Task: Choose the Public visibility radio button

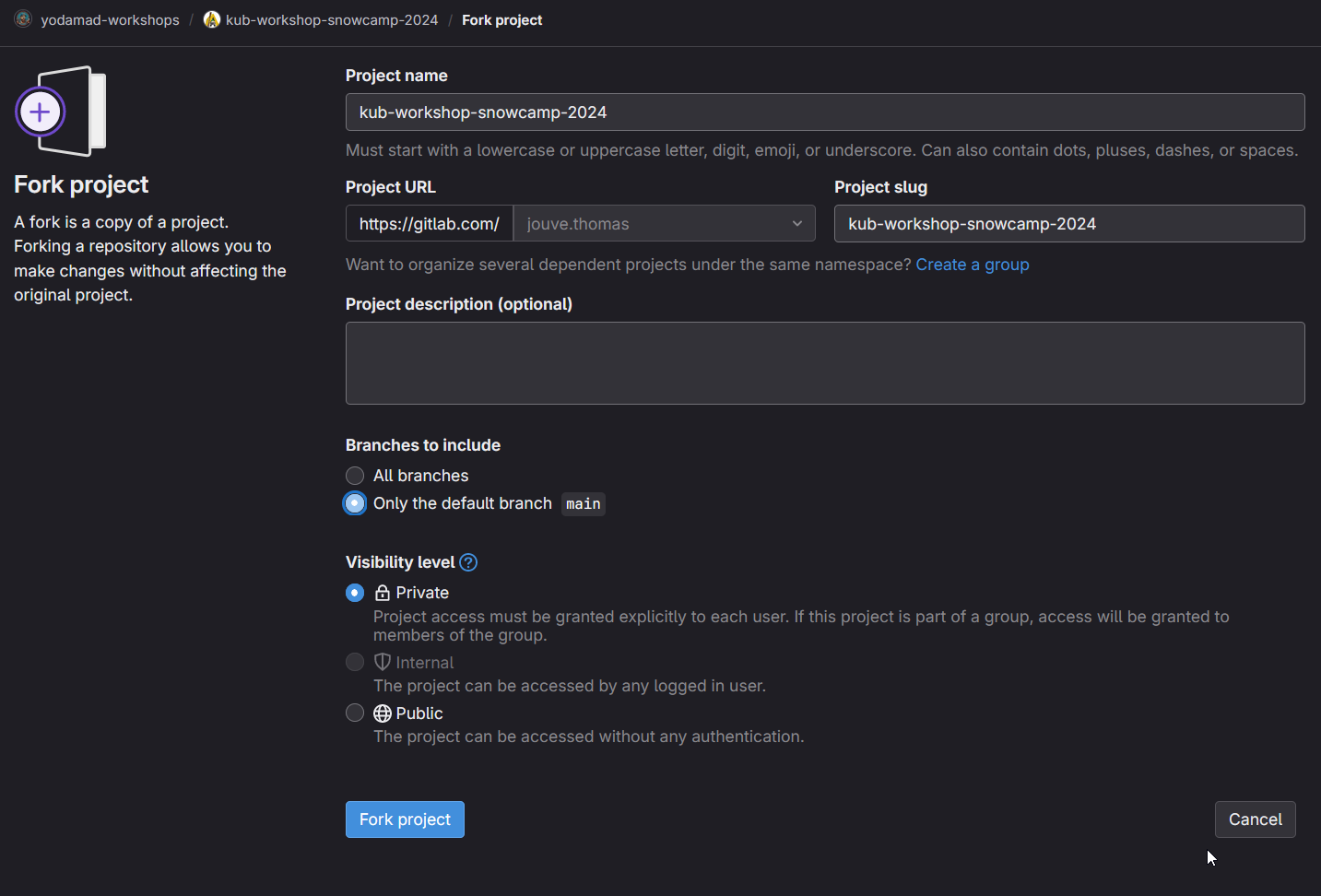Action: 355,713
